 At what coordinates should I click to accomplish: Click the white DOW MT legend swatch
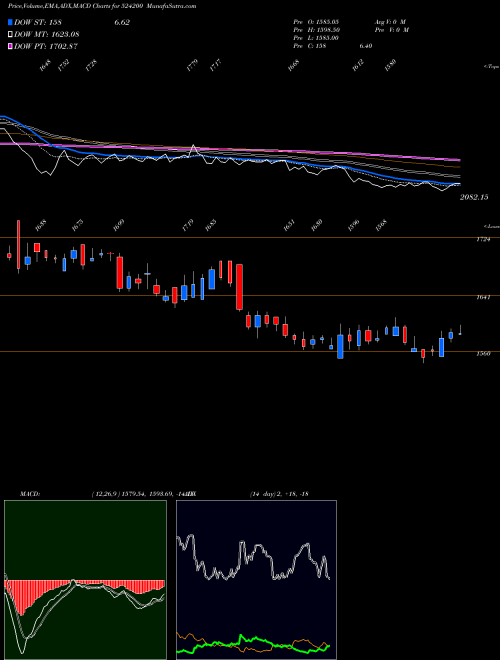click(10, 35)
